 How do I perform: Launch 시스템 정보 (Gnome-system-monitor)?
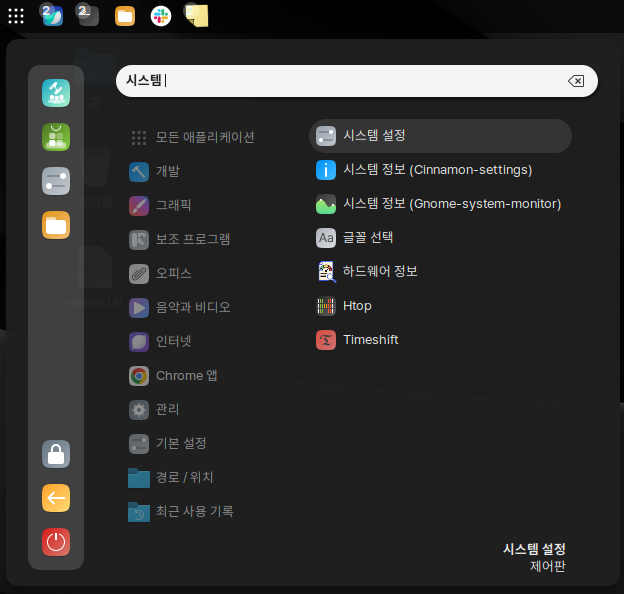tap(440, 204)
